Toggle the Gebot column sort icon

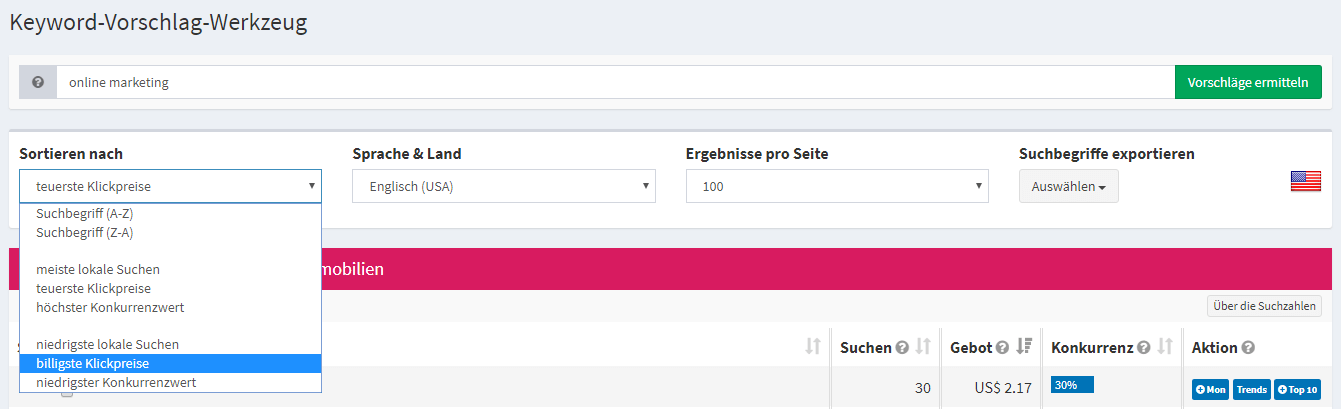coord(1024,347)
